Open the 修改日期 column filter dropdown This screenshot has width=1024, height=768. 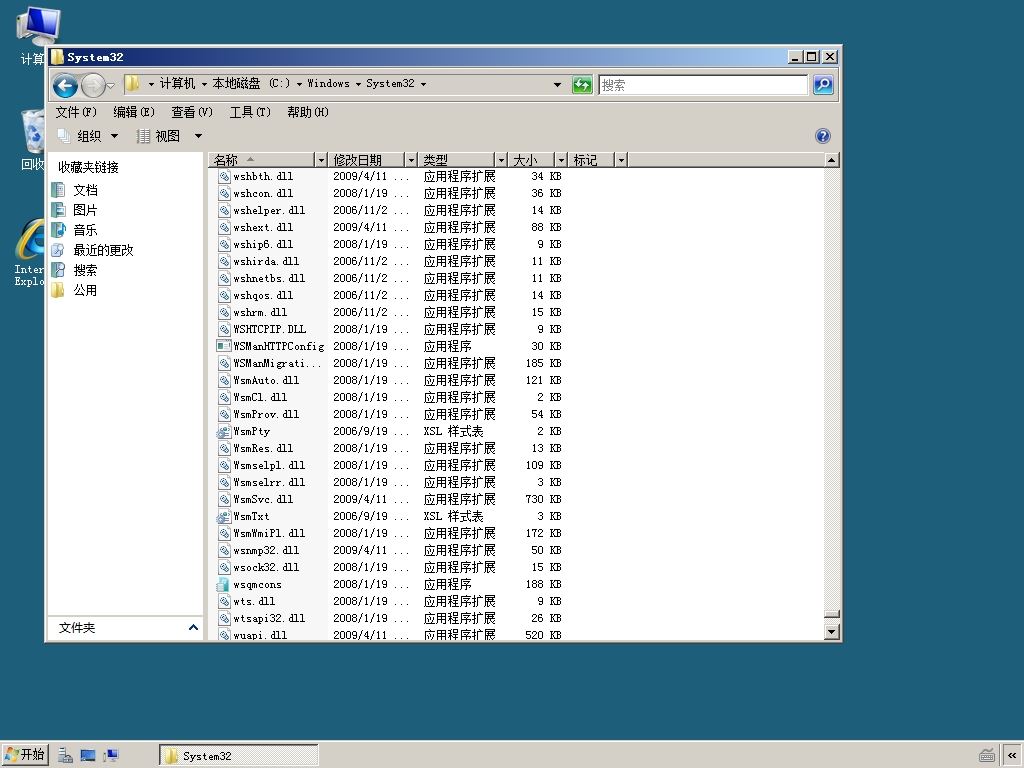411,160
